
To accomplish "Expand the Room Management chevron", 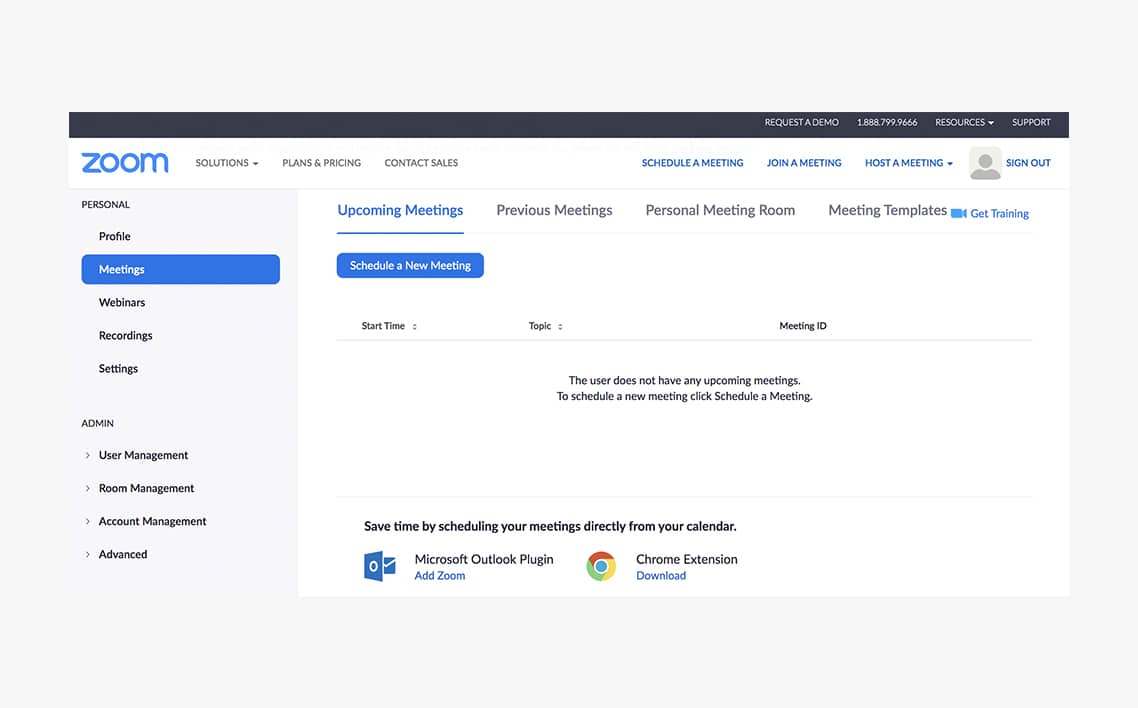I will pos(88,488).
